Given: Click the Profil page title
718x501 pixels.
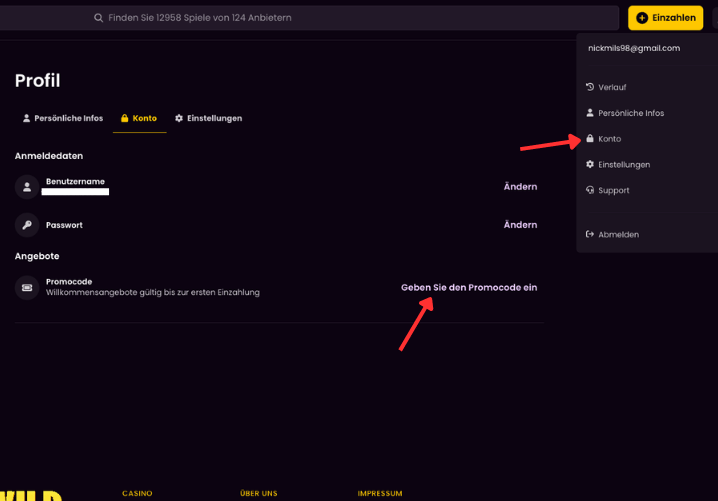Looking at the screenshot, I should coord(38,81).
